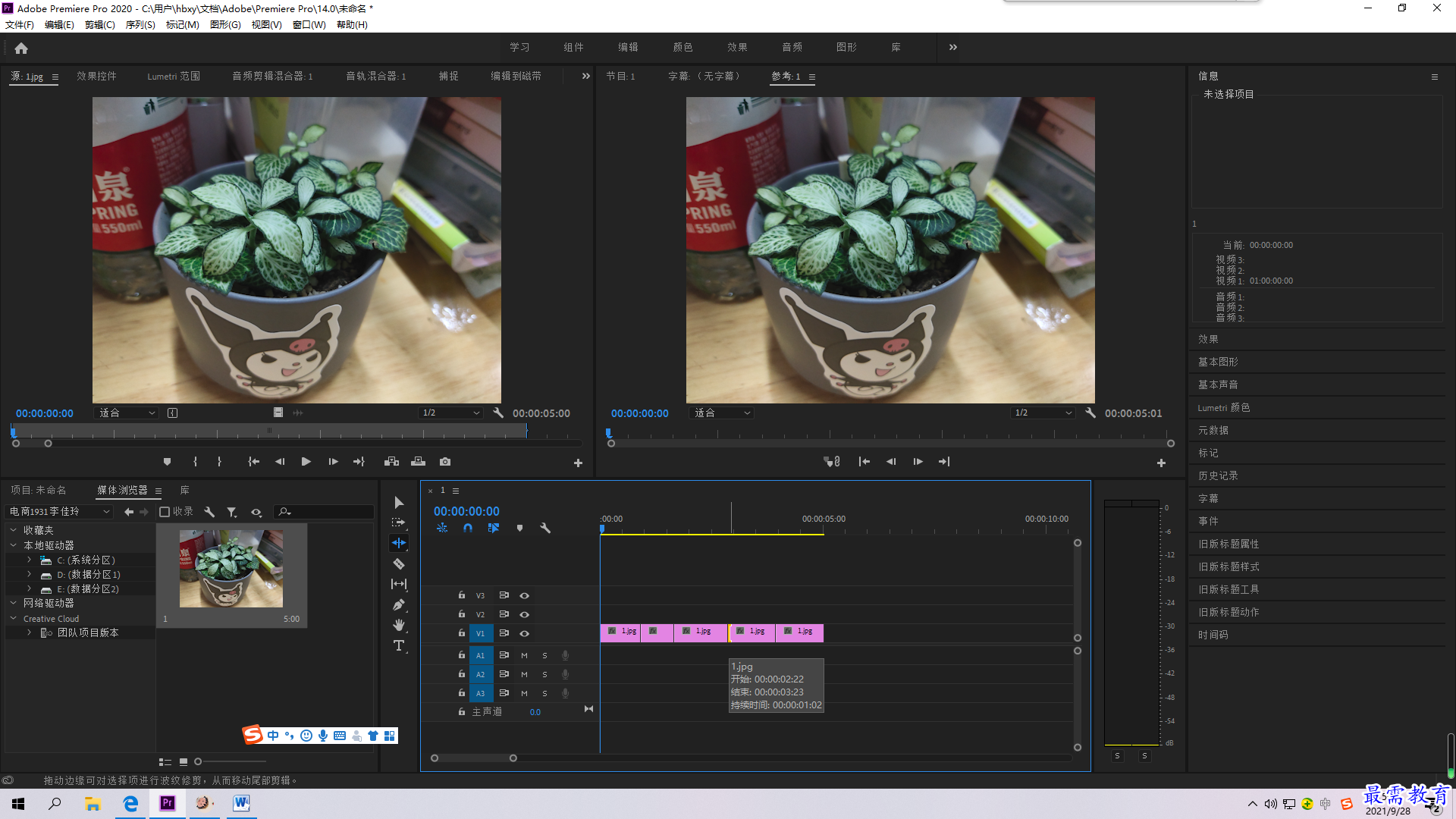Select the Razor tool
The image size is (1456, 819).
[x=399, y=563]
